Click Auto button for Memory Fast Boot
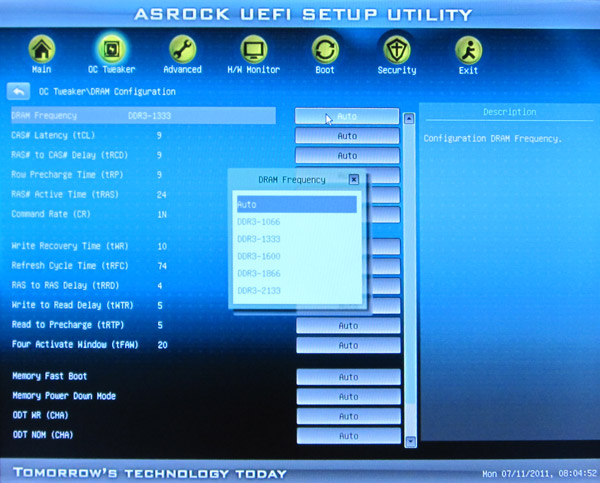Image resolution: width=600 pixels, height=483 pixels. 347,377
